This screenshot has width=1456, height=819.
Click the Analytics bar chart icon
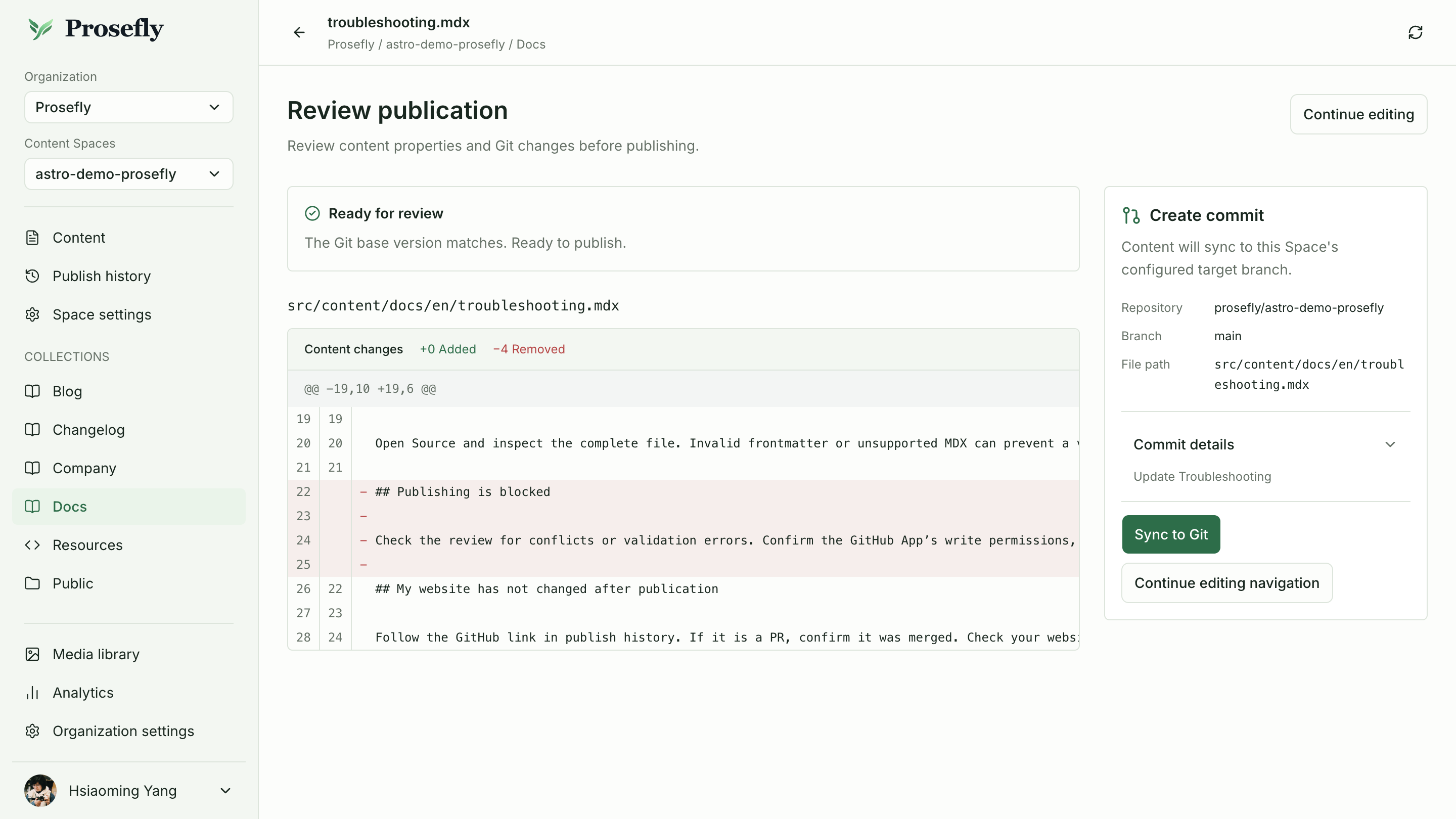[32, 693]
